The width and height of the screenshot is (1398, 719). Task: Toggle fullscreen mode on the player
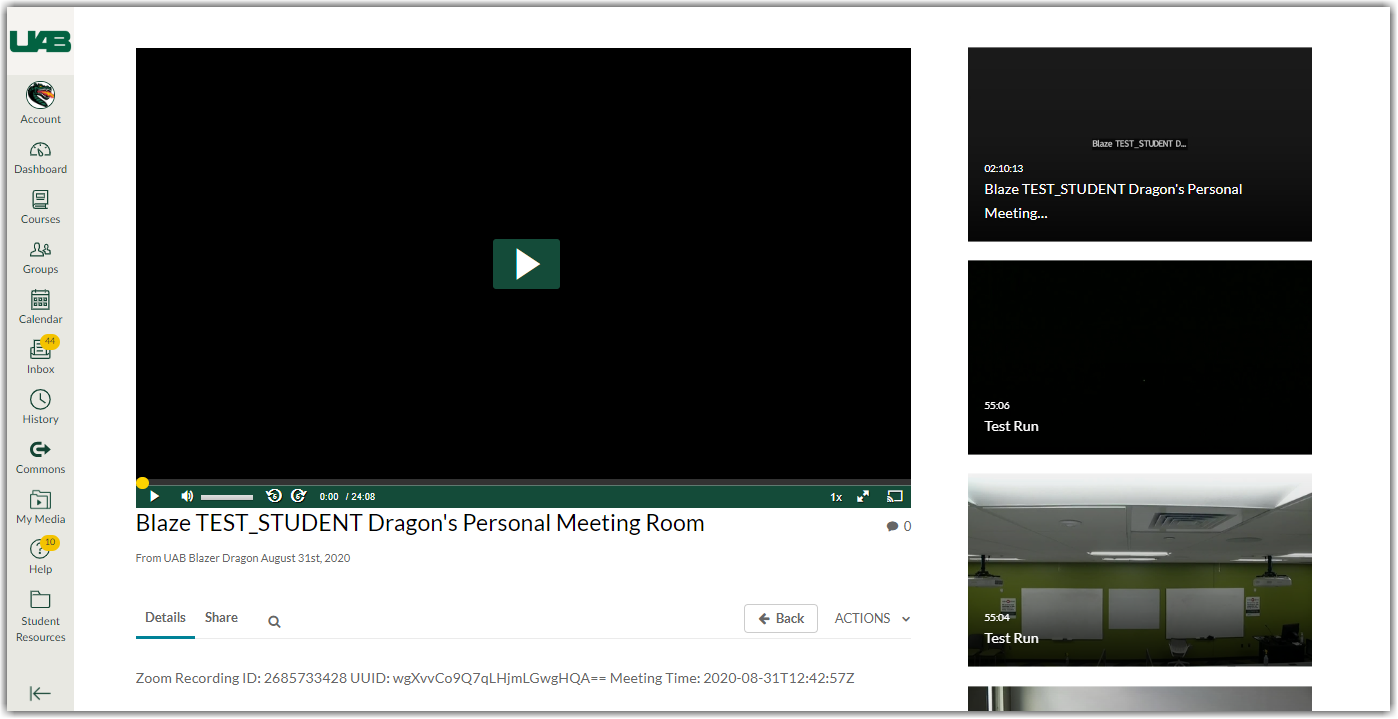click(863, 497)
